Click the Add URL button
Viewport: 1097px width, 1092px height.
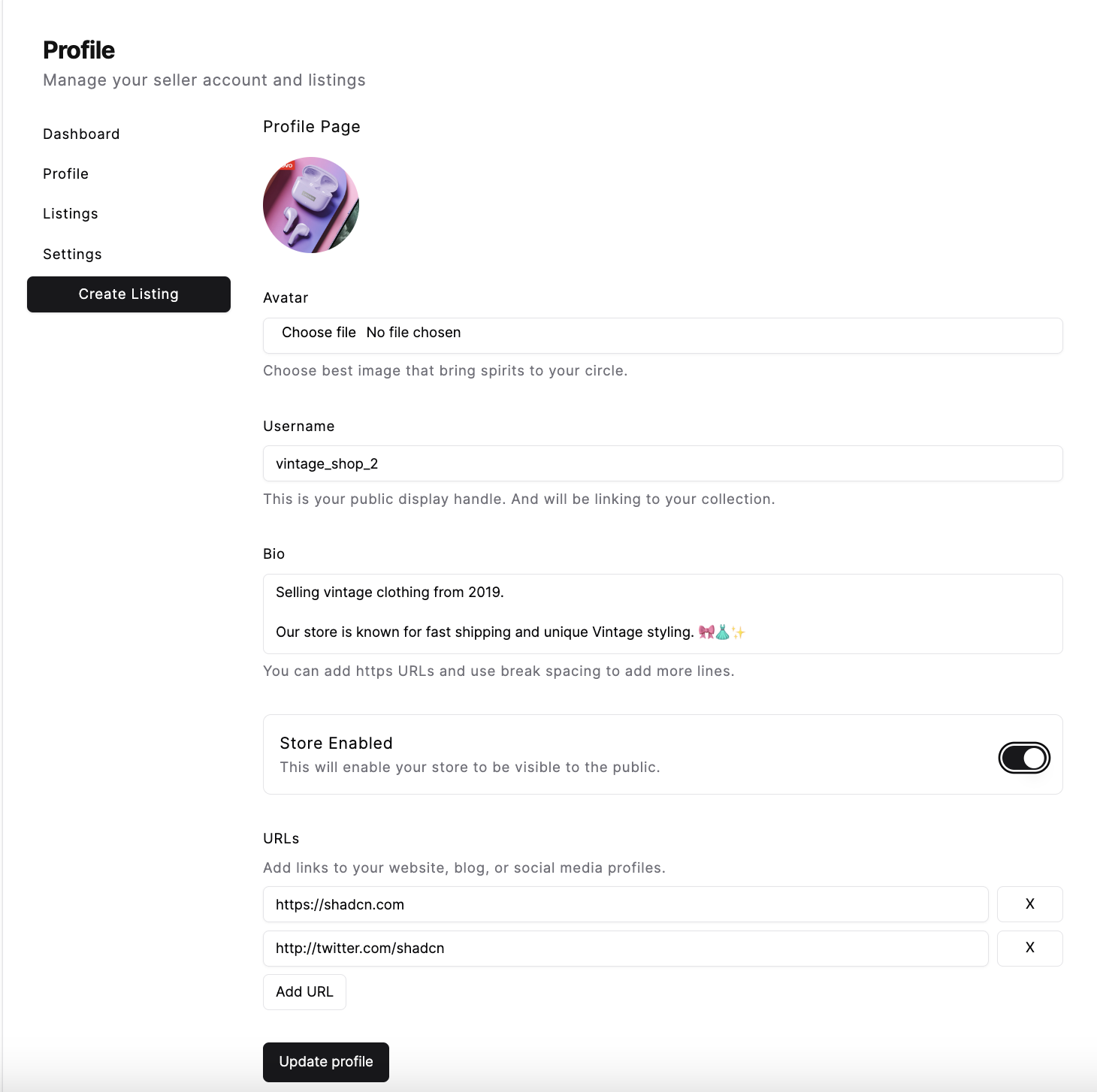click(x=304, y=992)
